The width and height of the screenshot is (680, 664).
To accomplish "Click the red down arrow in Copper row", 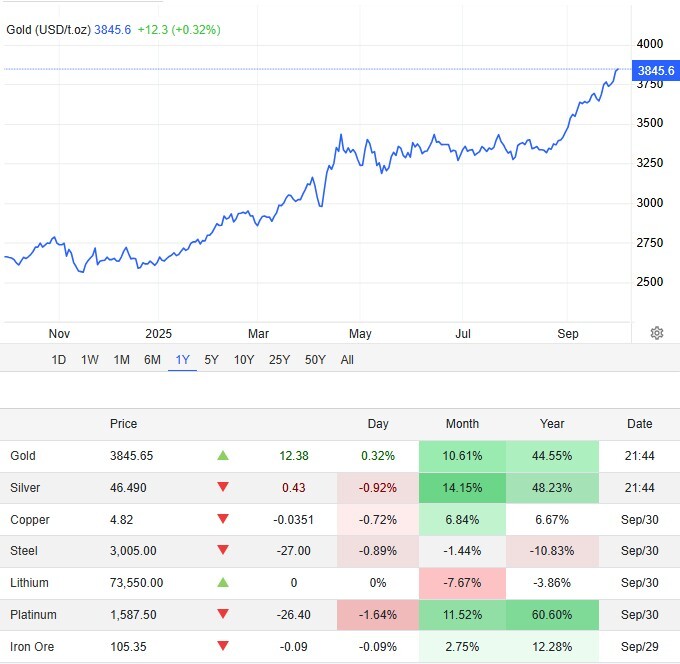I will [223, 520].
